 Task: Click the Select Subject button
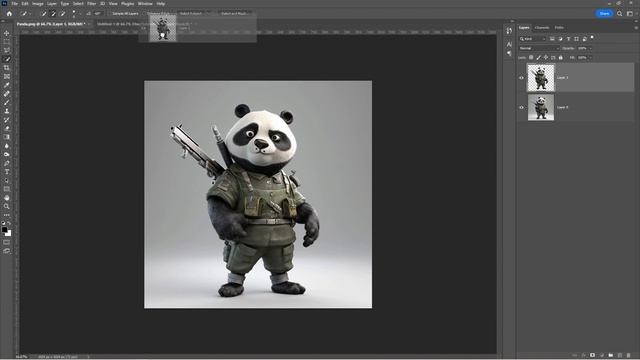point(191,13)
